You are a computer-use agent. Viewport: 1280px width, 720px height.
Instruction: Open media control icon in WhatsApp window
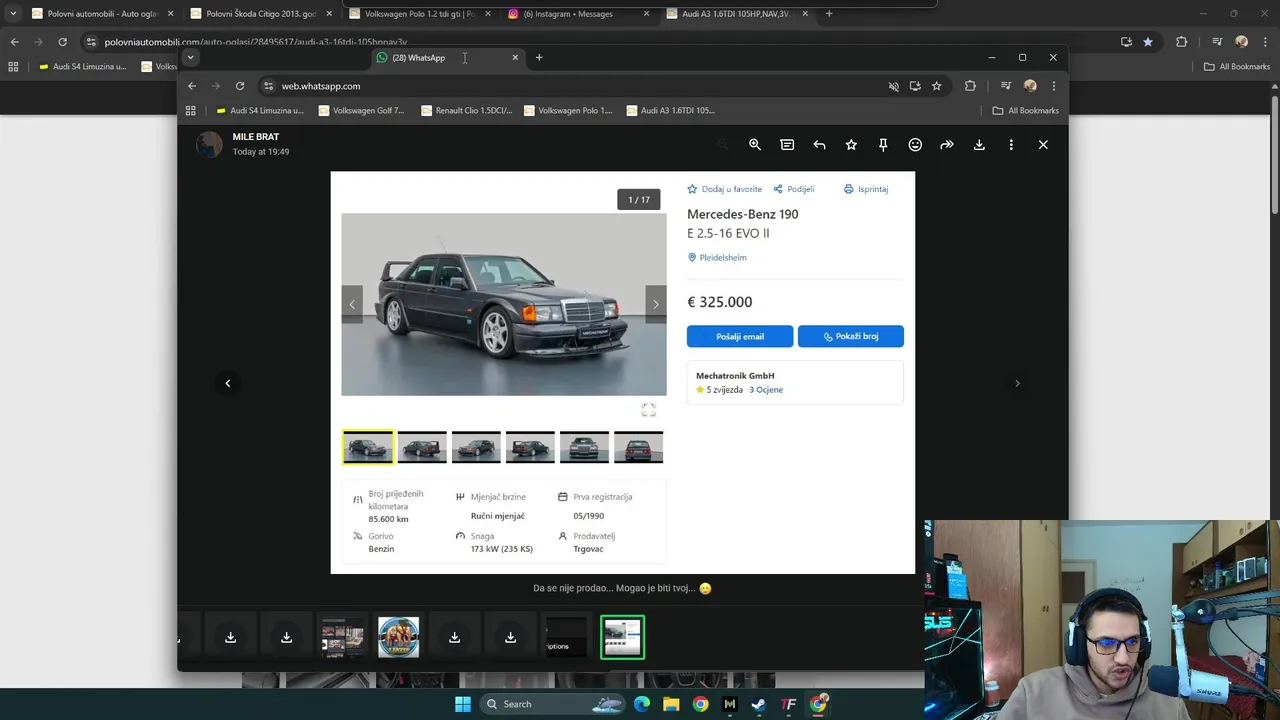pyautogui.click(x=1006, y=86)
